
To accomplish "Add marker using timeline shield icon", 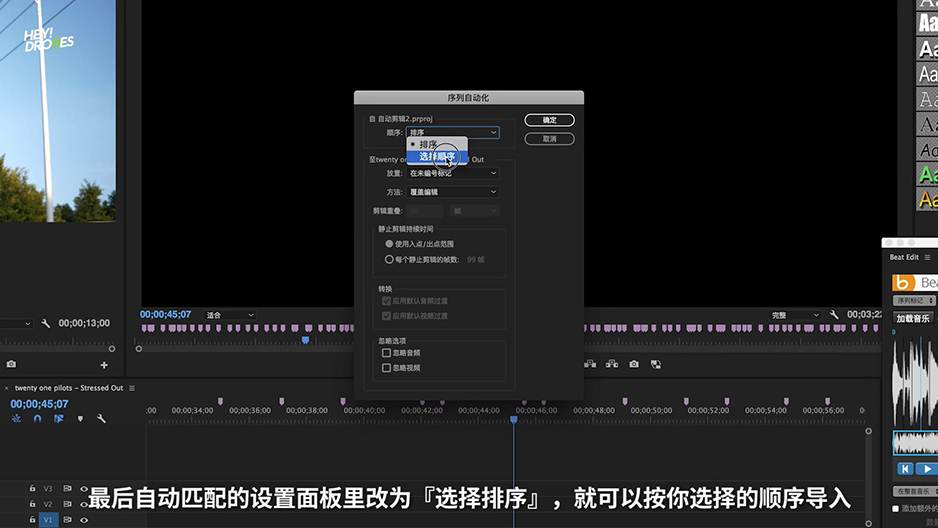I will 80,419.
